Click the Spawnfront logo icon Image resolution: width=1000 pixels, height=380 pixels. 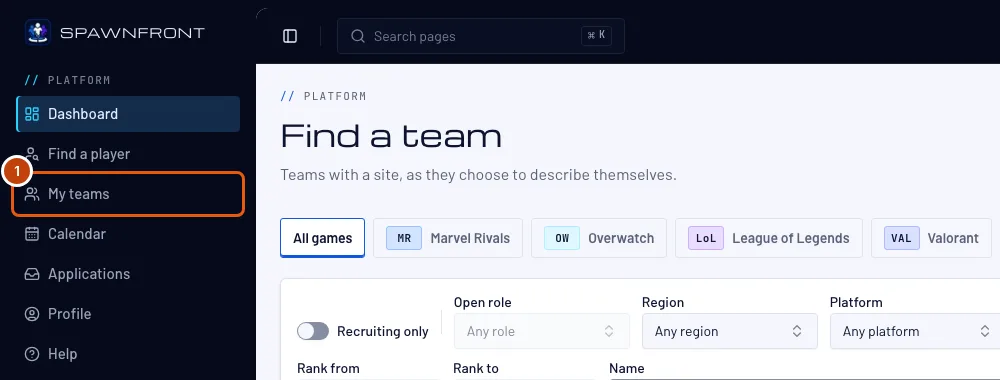pos(38,32)
